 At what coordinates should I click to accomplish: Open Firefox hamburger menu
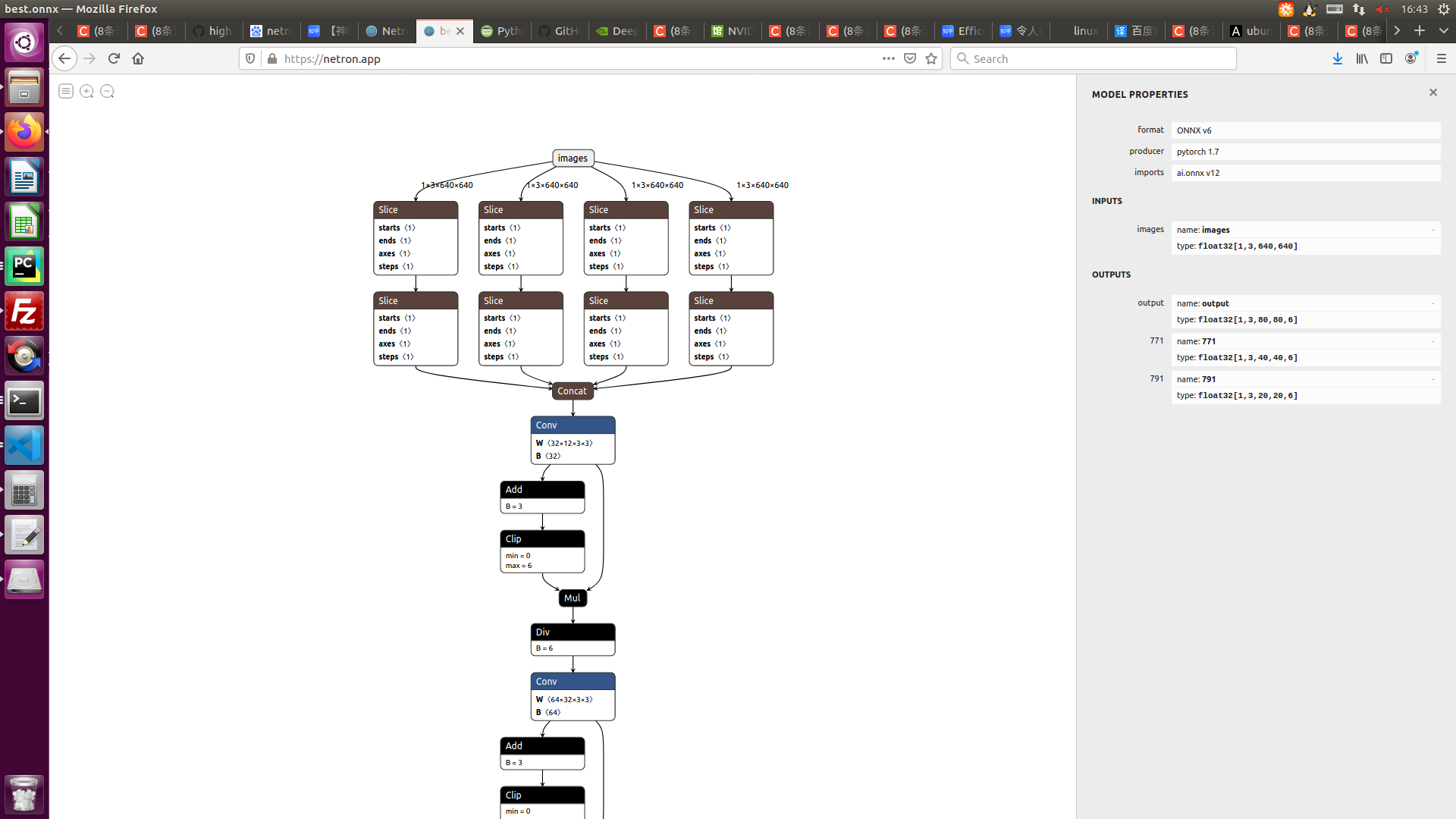click(1442, 58)
